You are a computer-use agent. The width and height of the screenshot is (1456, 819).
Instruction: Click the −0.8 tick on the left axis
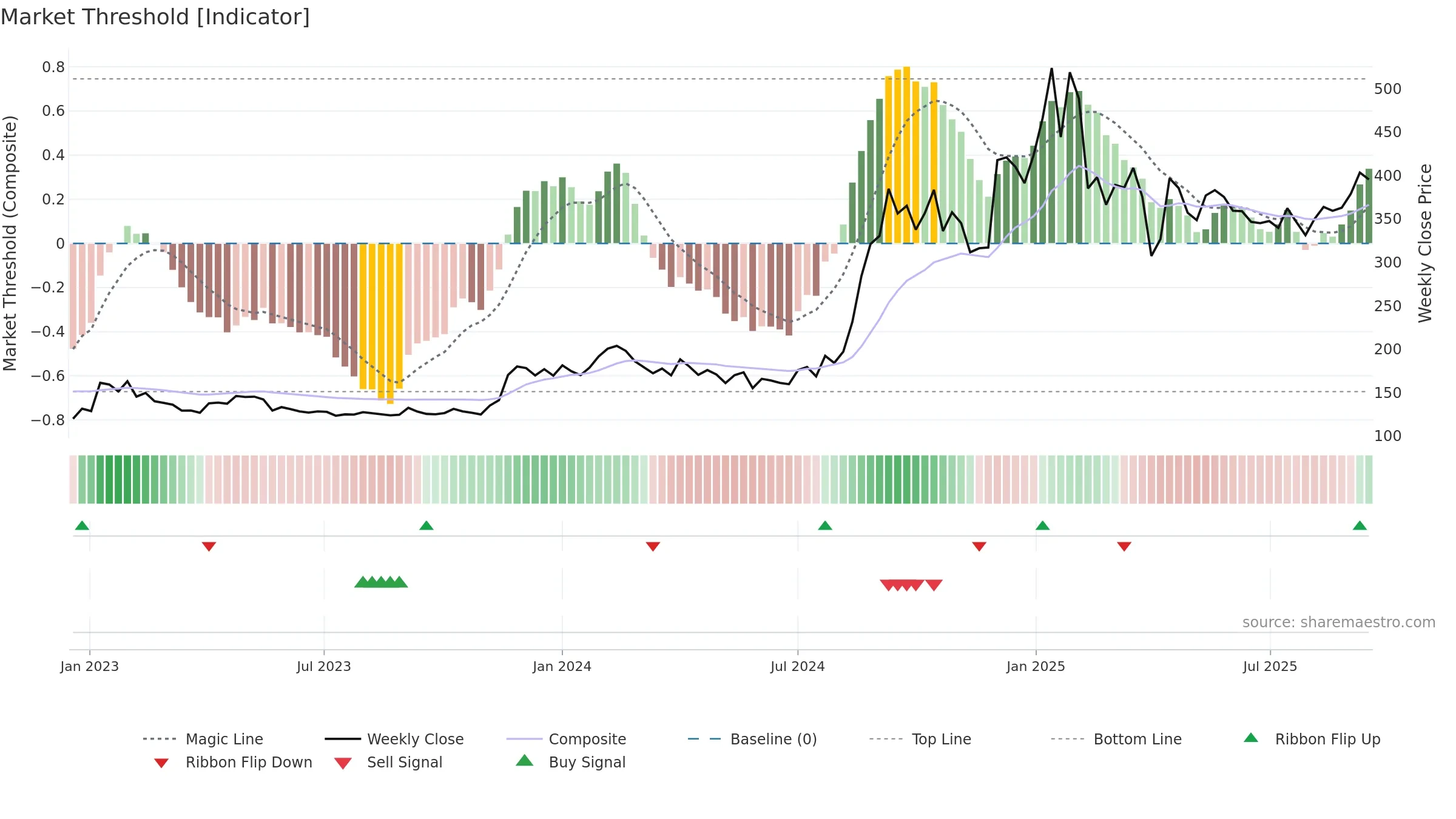click(x=48, y=420)
